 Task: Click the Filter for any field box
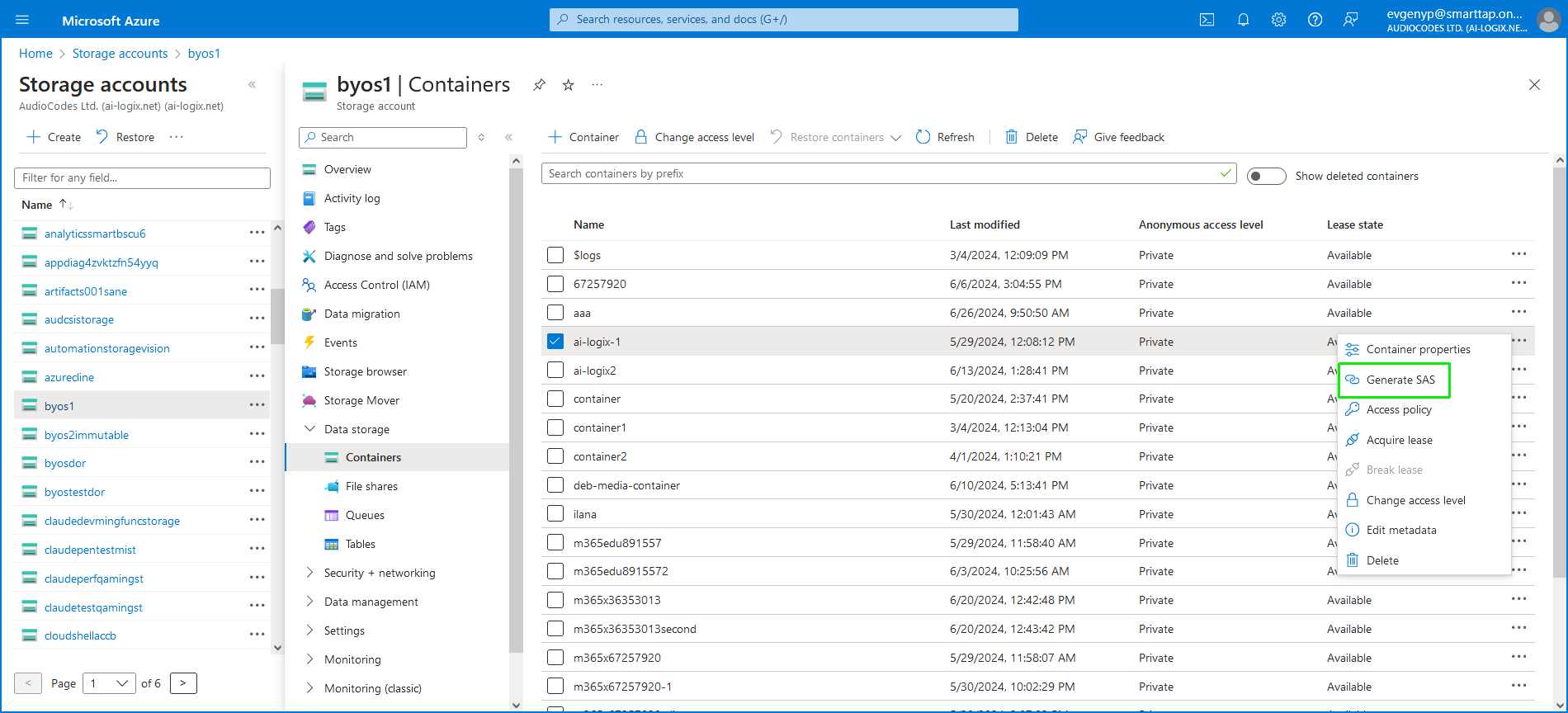click(x=142, y=177)
